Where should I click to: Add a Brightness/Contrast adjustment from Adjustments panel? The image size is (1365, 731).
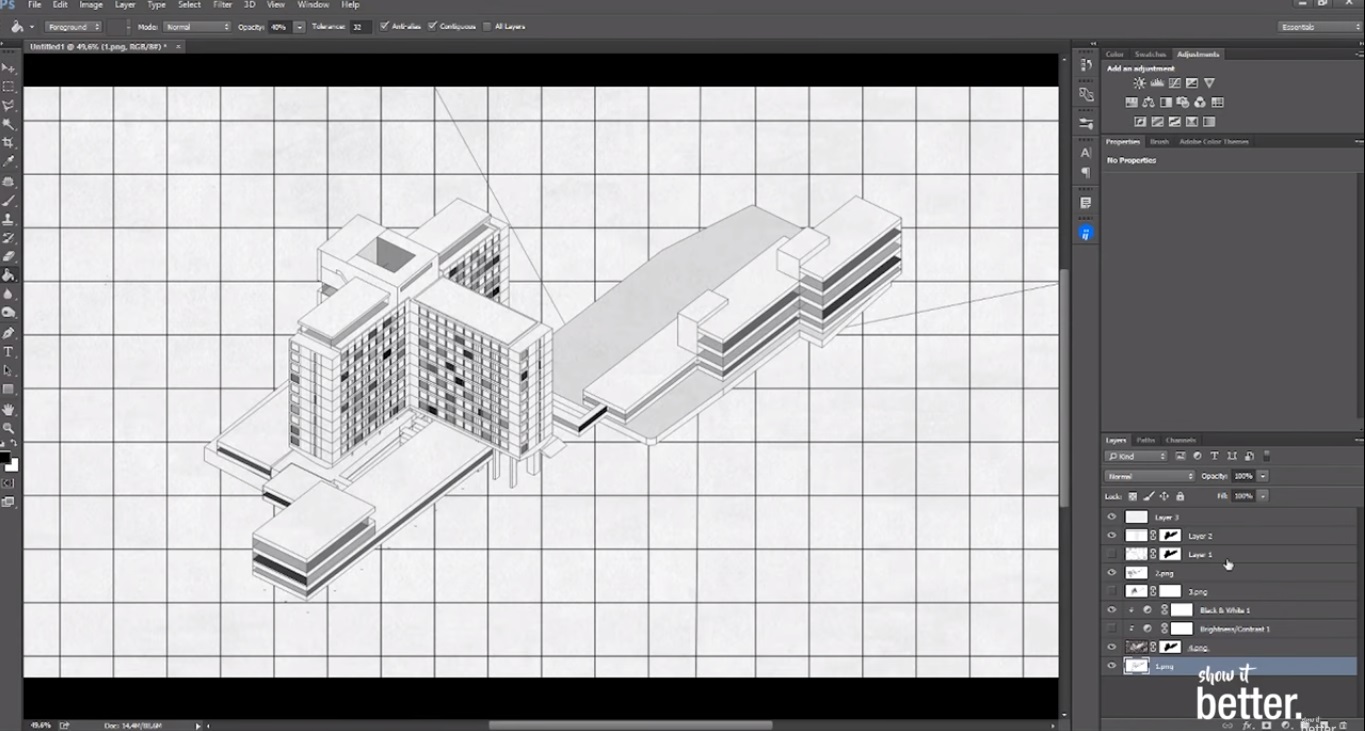(x=1140, y=83)
